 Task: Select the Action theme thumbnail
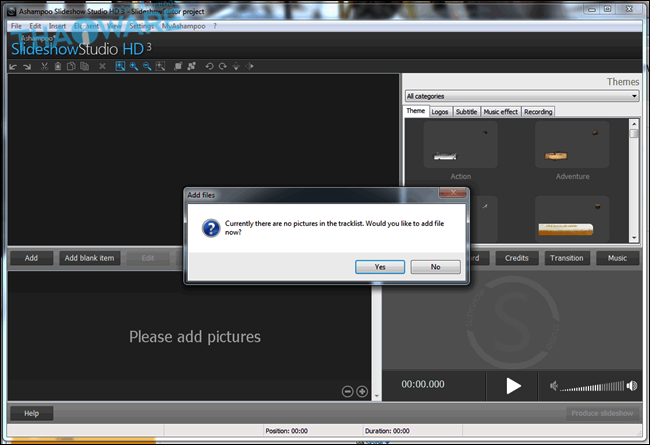461,145
